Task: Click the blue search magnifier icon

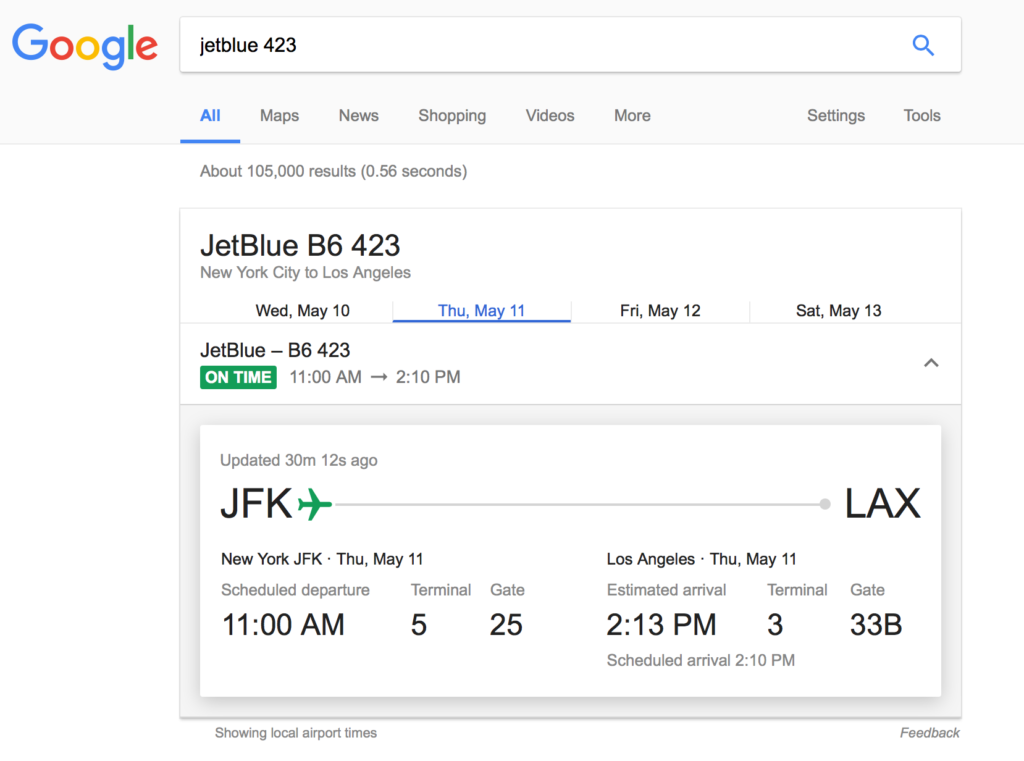Action: tap(923, 45)
